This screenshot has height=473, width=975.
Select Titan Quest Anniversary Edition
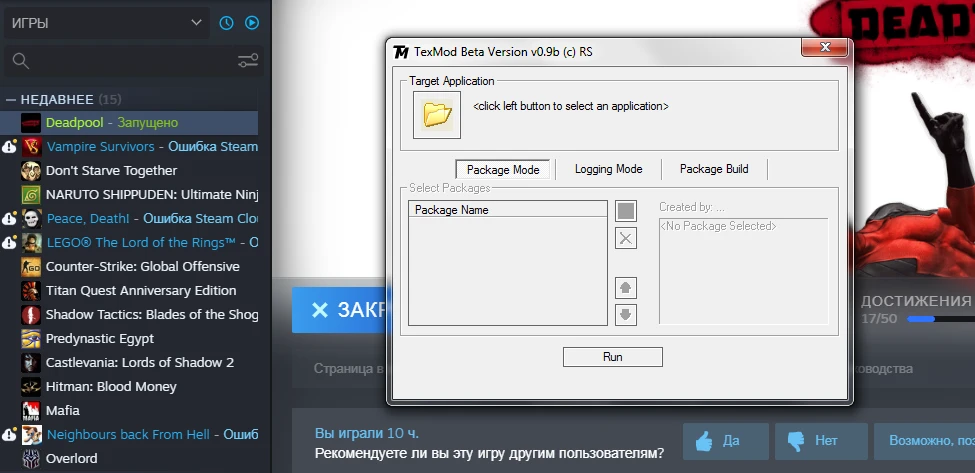(129, 290)
